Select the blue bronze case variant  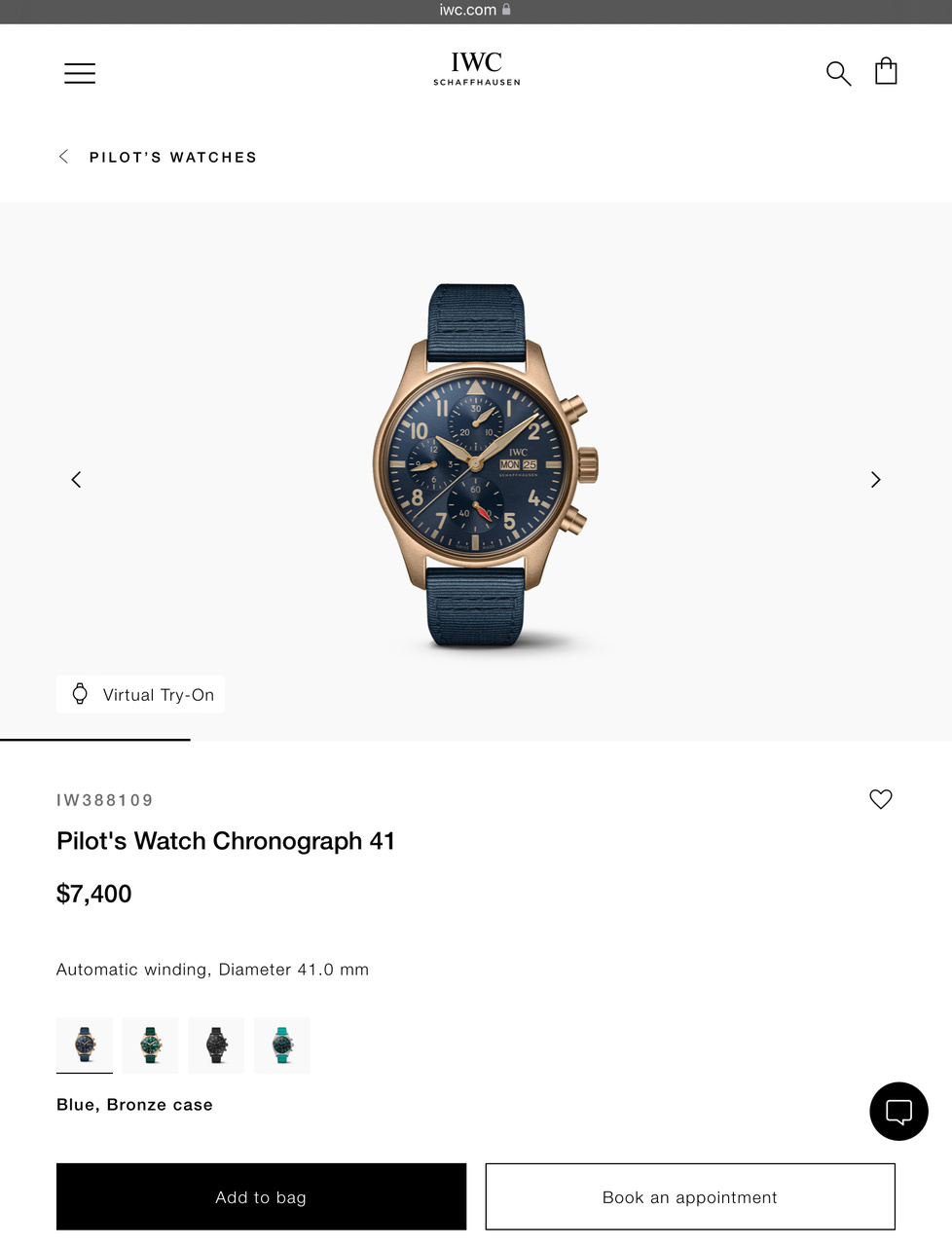[85, 1045]
